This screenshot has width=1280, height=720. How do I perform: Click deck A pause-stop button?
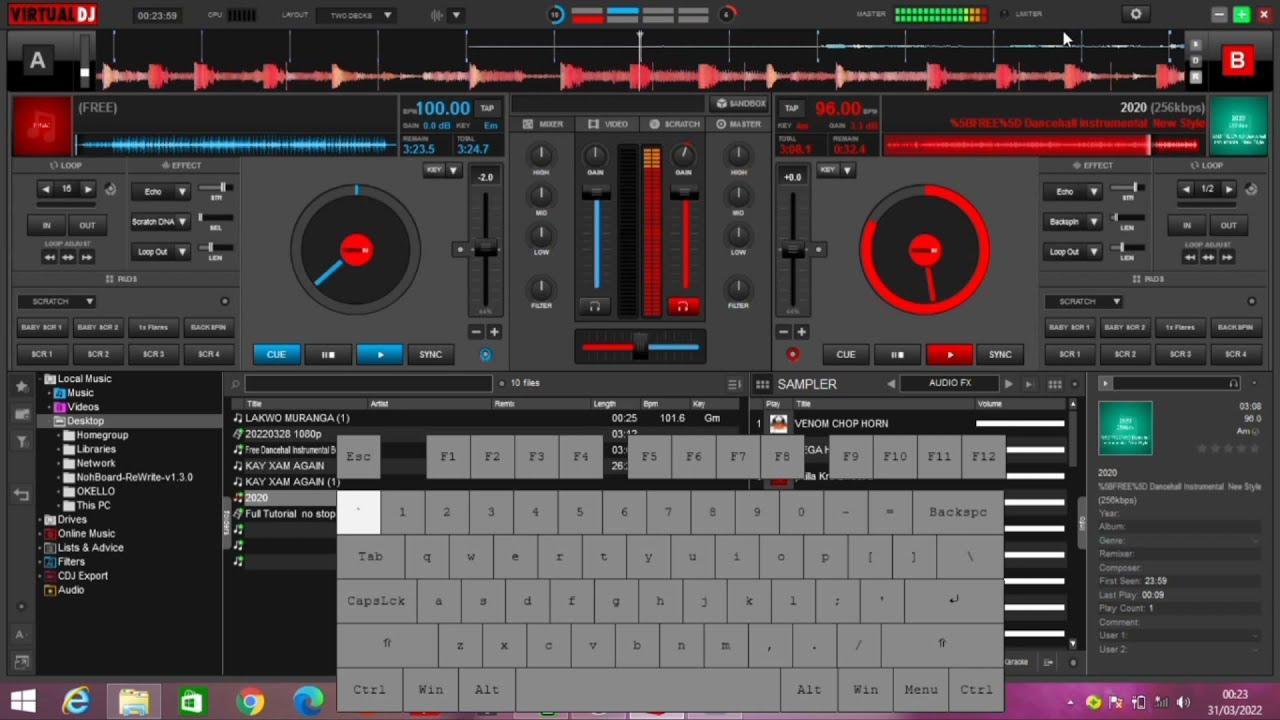point(327,354)
